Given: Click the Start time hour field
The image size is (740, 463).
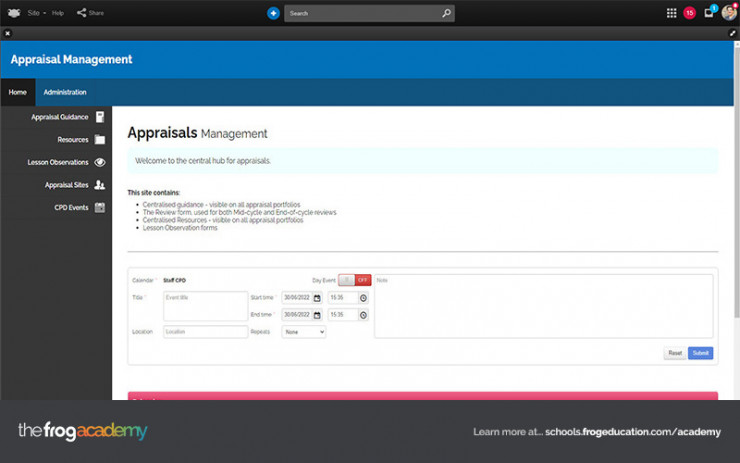Looking at the screenshot, I should tap(342, 298).
